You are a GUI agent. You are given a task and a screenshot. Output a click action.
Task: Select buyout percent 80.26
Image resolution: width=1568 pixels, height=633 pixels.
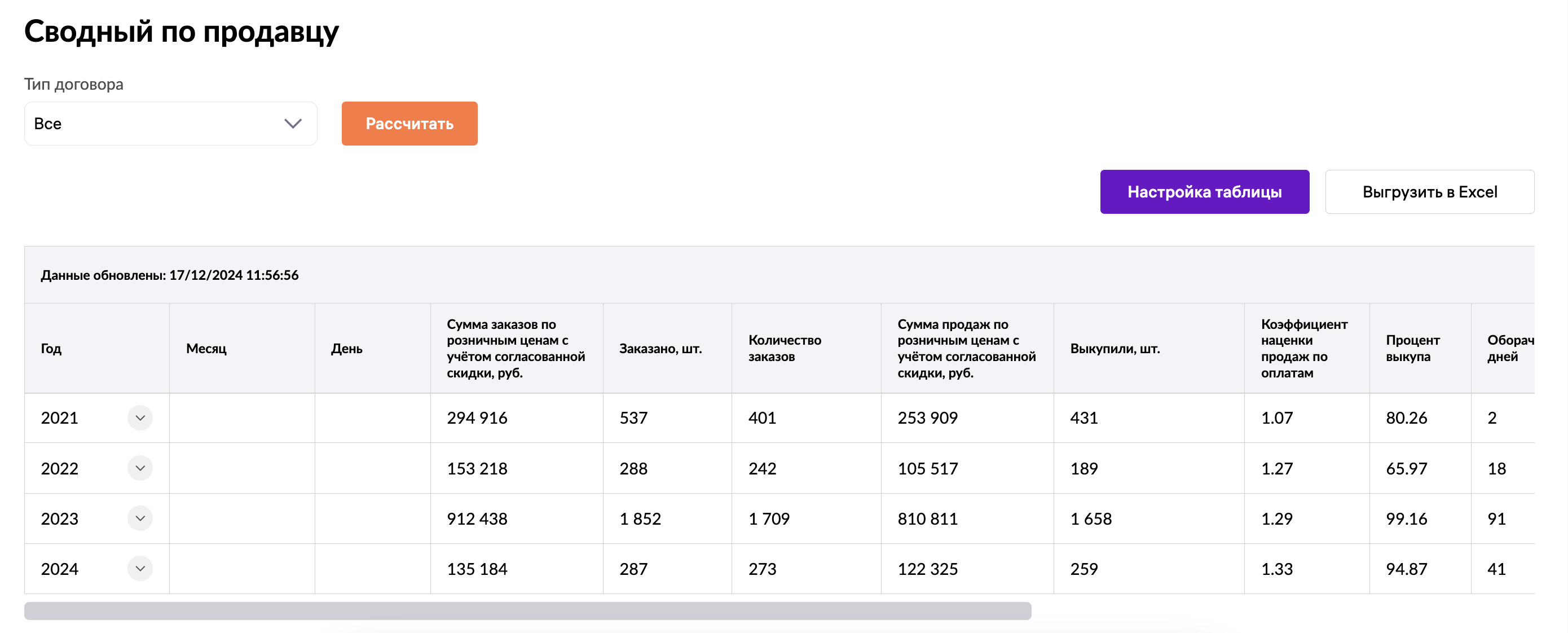(x=1407, y=418)
